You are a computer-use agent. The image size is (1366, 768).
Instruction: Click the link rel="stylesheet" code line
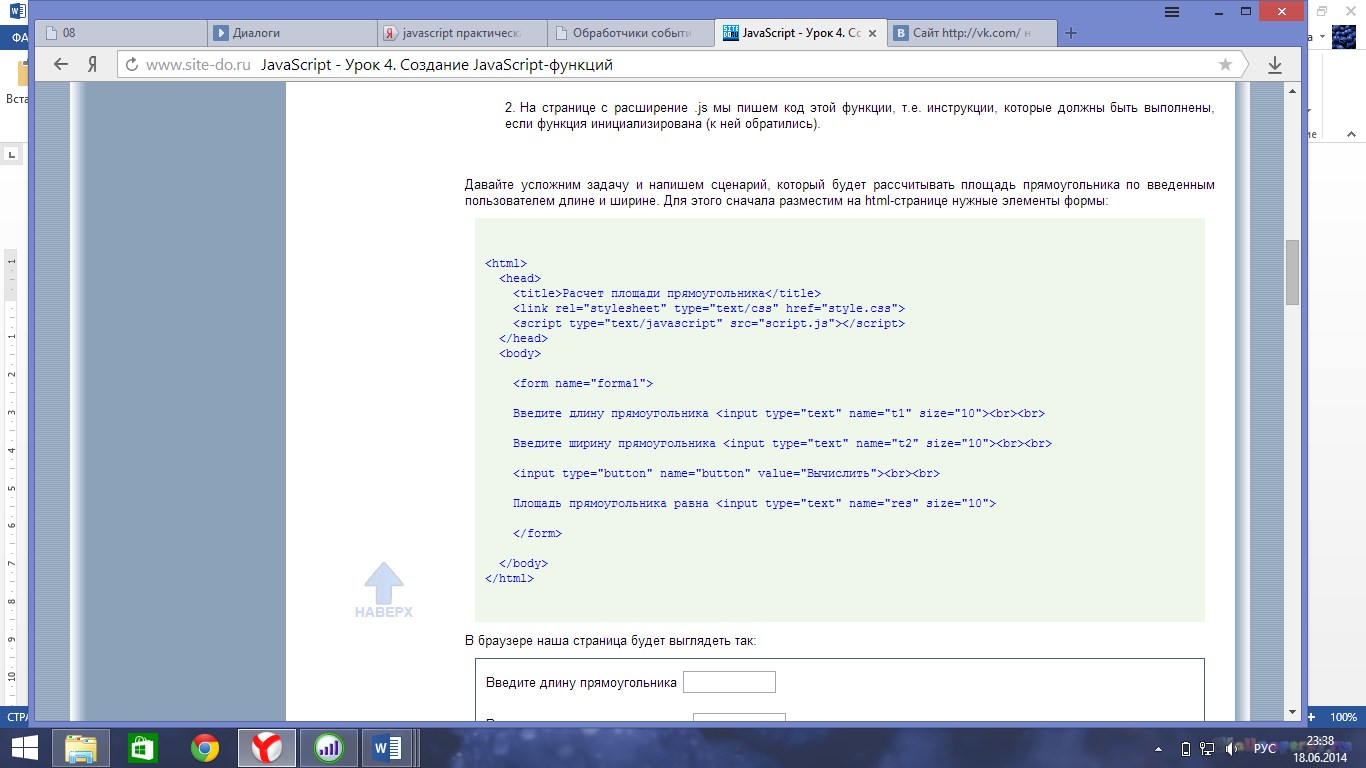tap(709, 309)
